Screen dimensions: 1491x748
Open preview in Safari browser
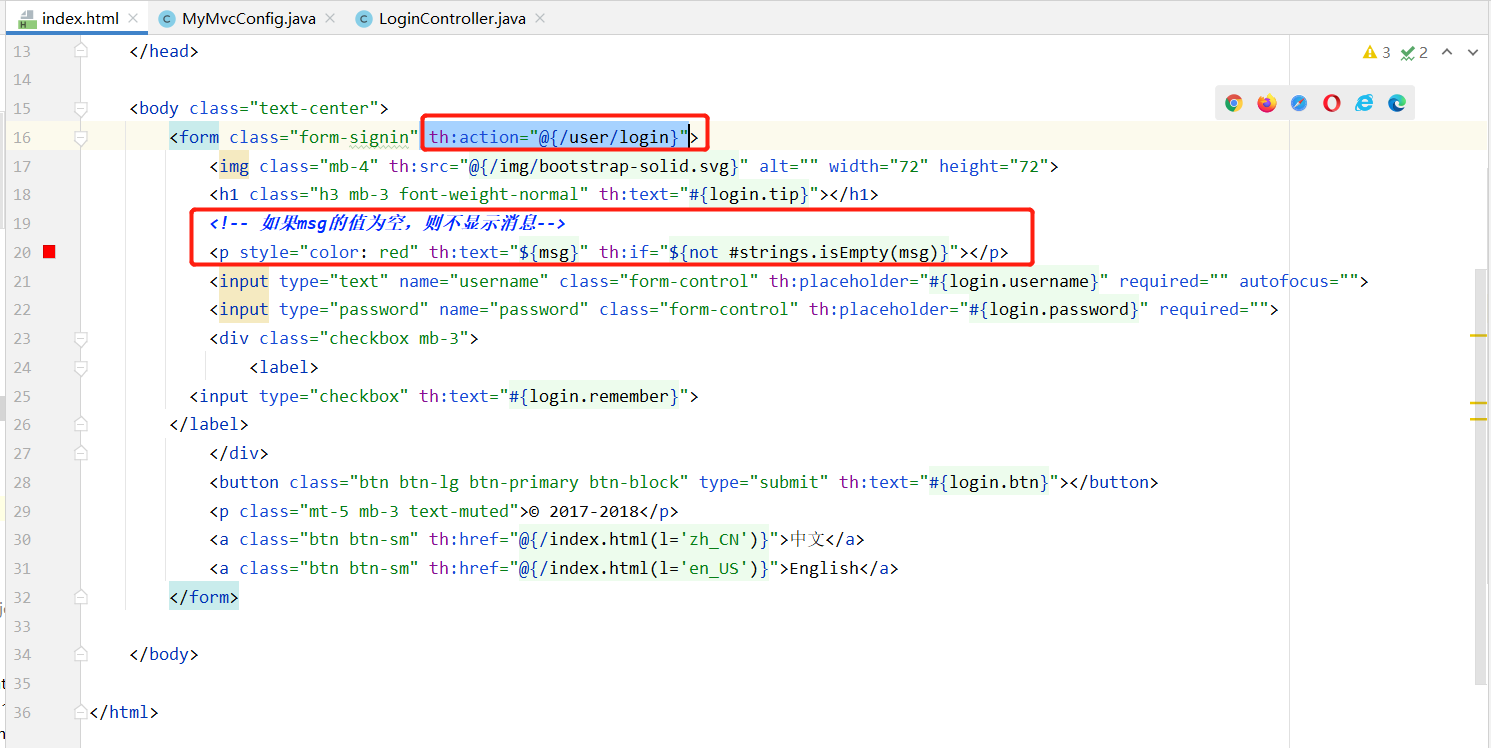pyautogui.click(x=1299, y=103)
